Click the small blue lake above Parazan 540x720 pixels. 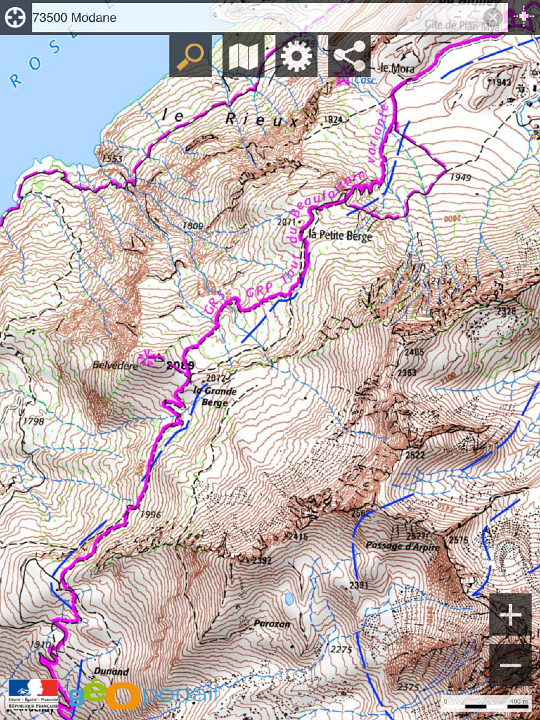(289, 599)
